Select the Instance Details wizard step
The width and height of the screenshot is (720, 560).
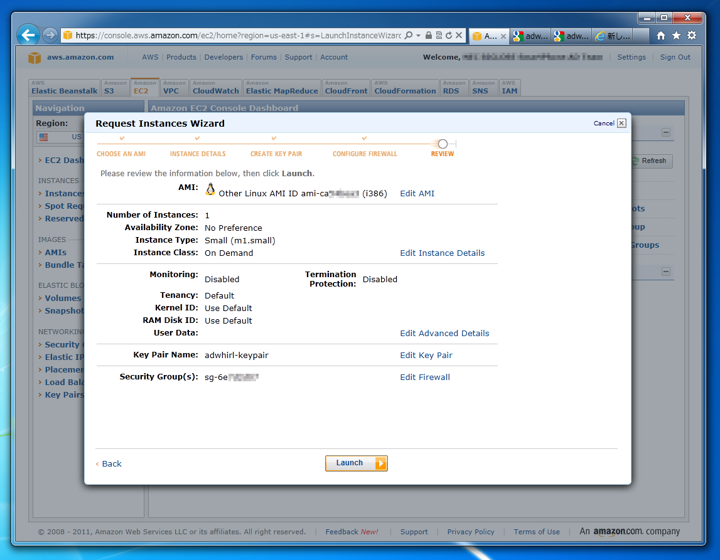pyautogui.click(x=197, y=154)
